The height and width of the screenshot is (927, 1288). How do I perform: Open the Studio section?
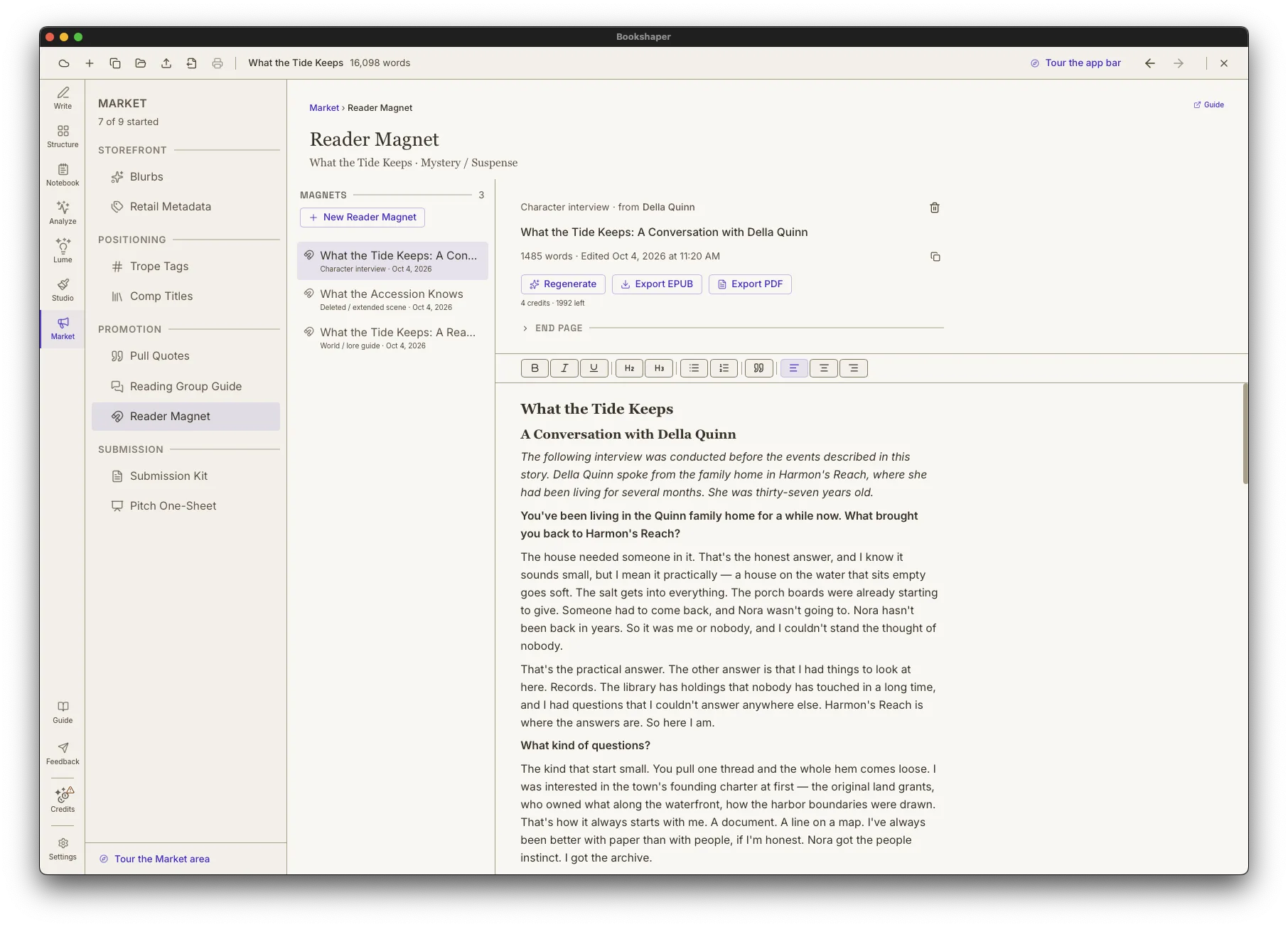pyautogui.click(x=63, y=290)
